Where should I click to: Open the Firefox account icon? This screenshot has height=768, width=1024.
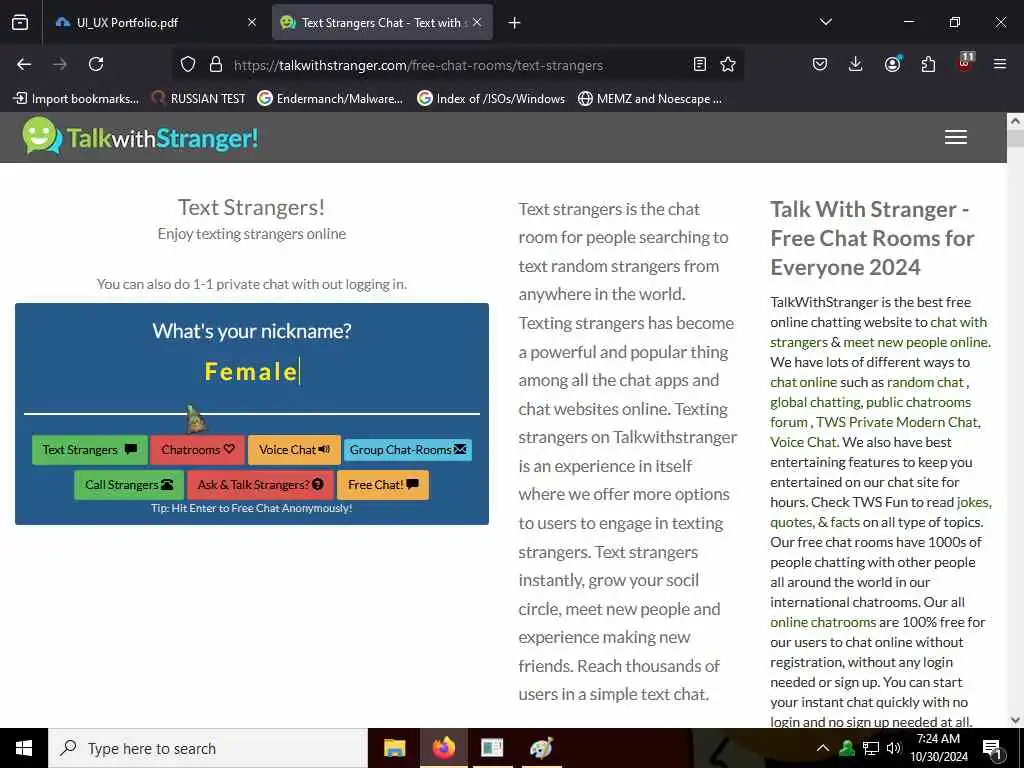click(892, 64)
